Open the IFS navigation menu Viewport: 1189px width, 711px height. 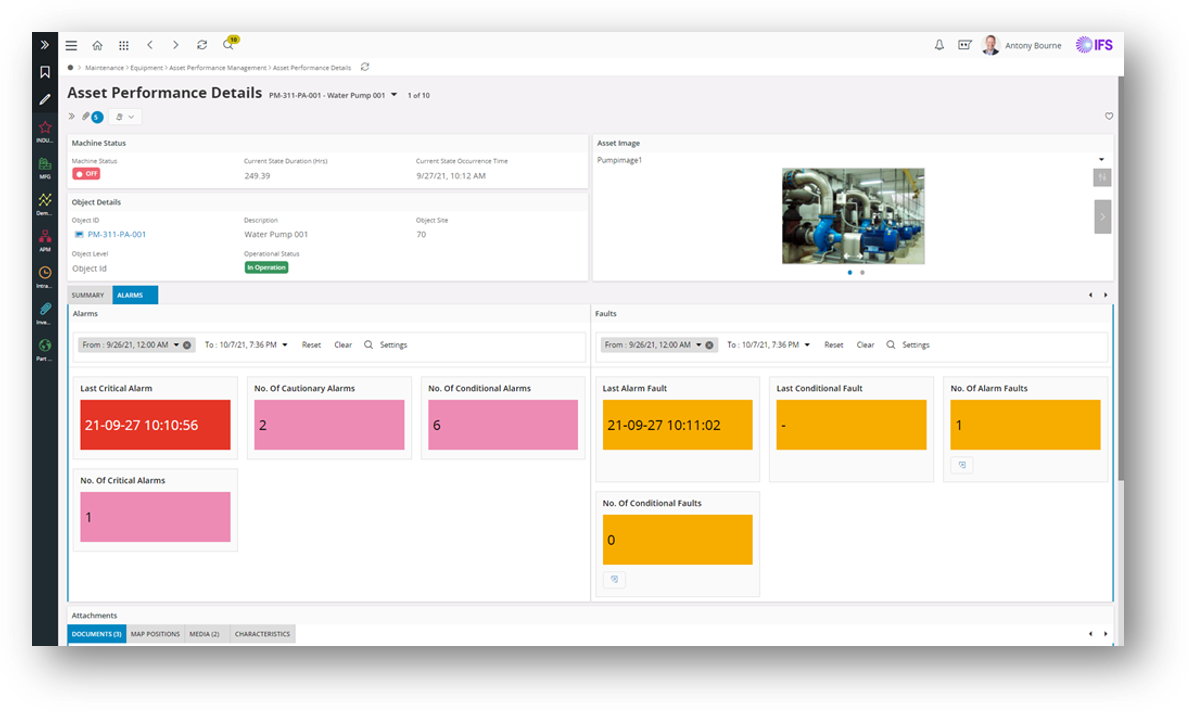coord(70,45)
